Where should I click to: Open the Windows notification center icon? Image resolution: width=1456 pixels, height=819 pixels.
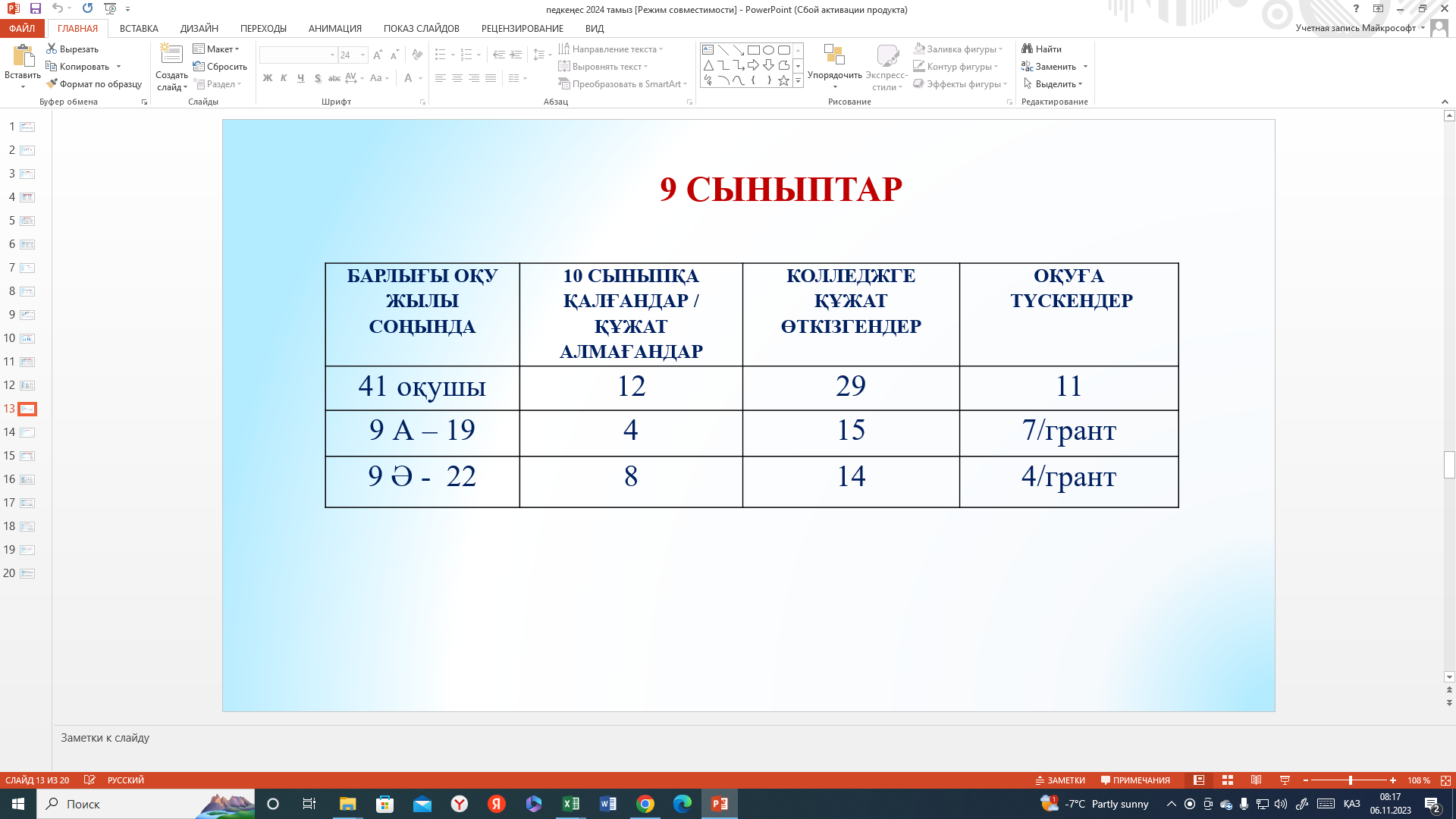(x=1432, y=804)
